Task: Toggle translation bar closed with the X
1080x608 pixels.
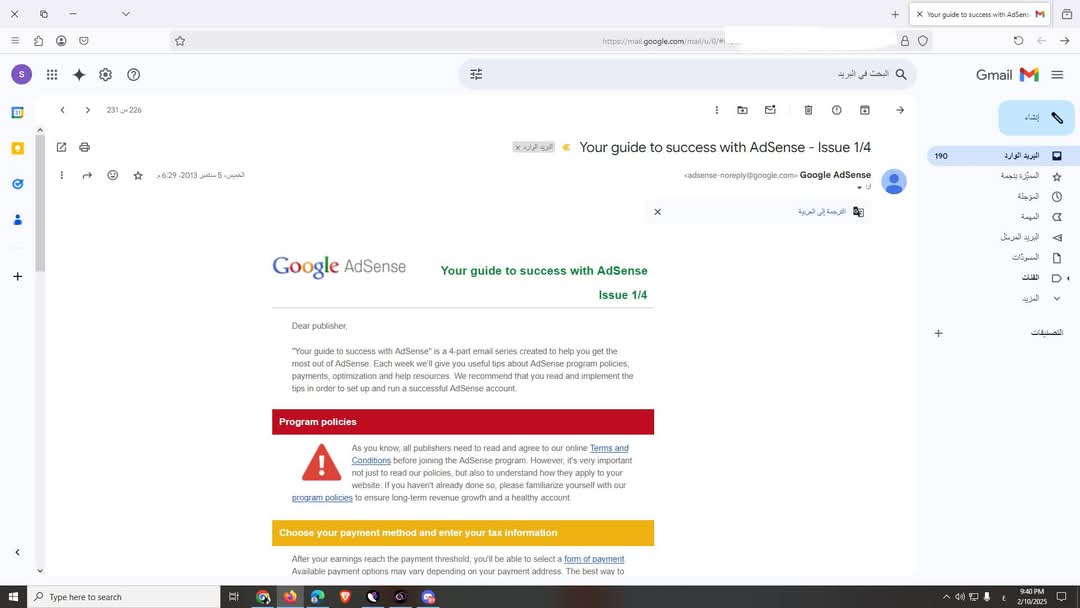Action: click(658, 212)
